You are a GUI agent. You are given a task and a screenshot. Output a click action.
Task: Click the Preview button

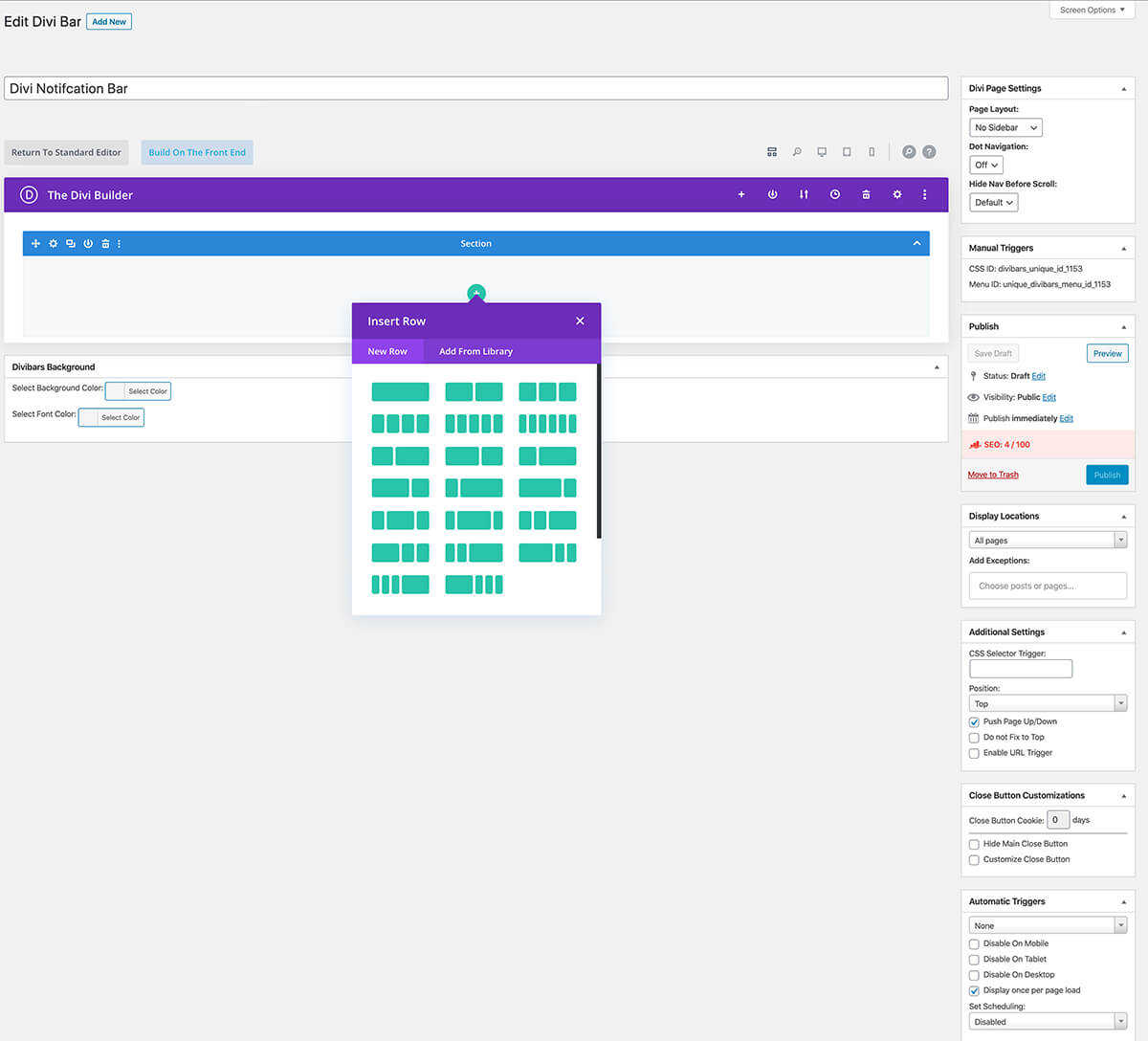[1108, 354]
